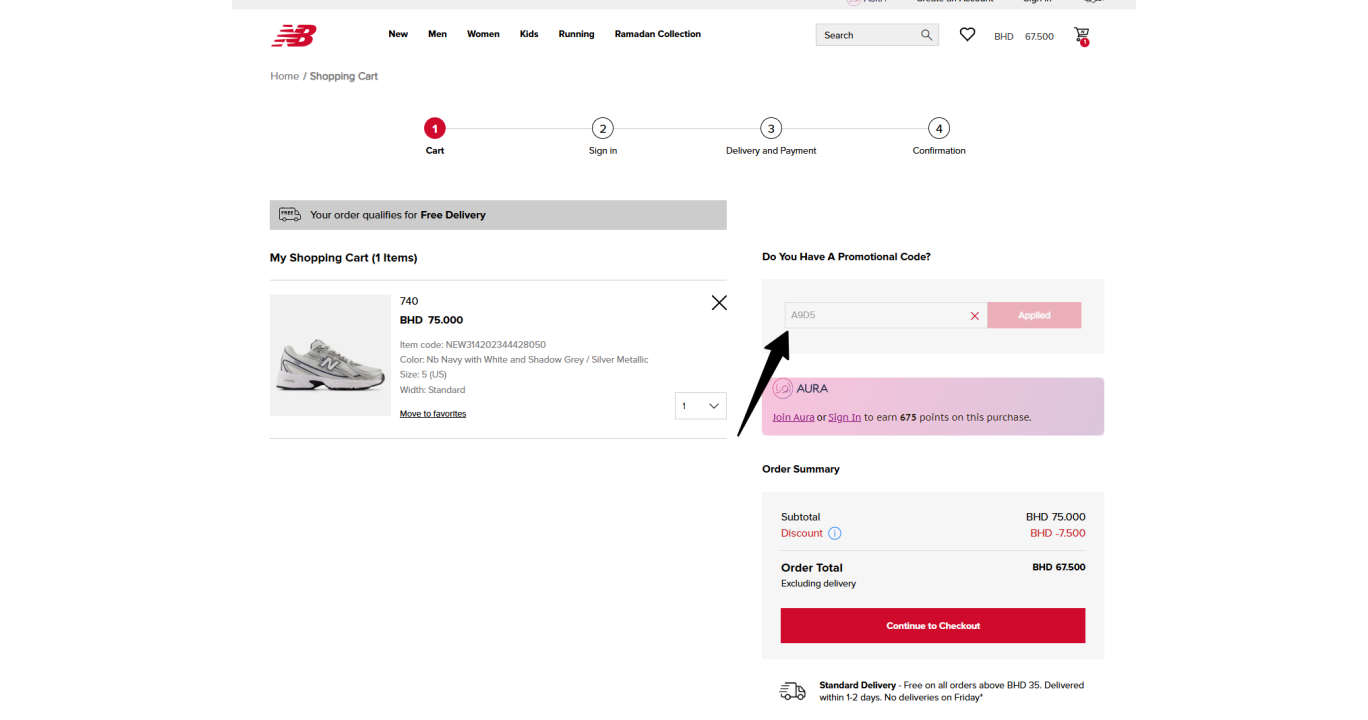Click the New Balance logo

[294, 35]
